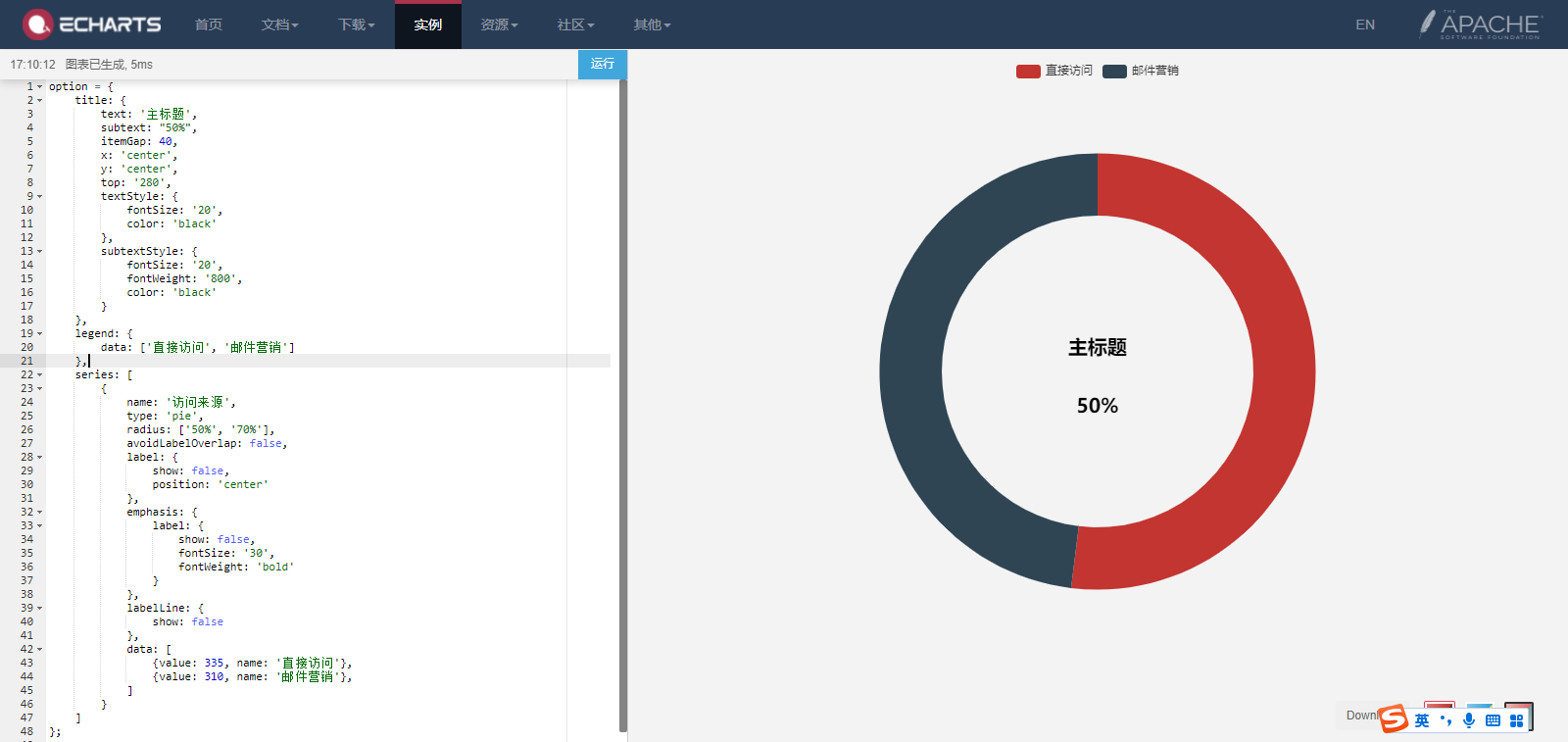Switch site language to EN

(1365, 25)
